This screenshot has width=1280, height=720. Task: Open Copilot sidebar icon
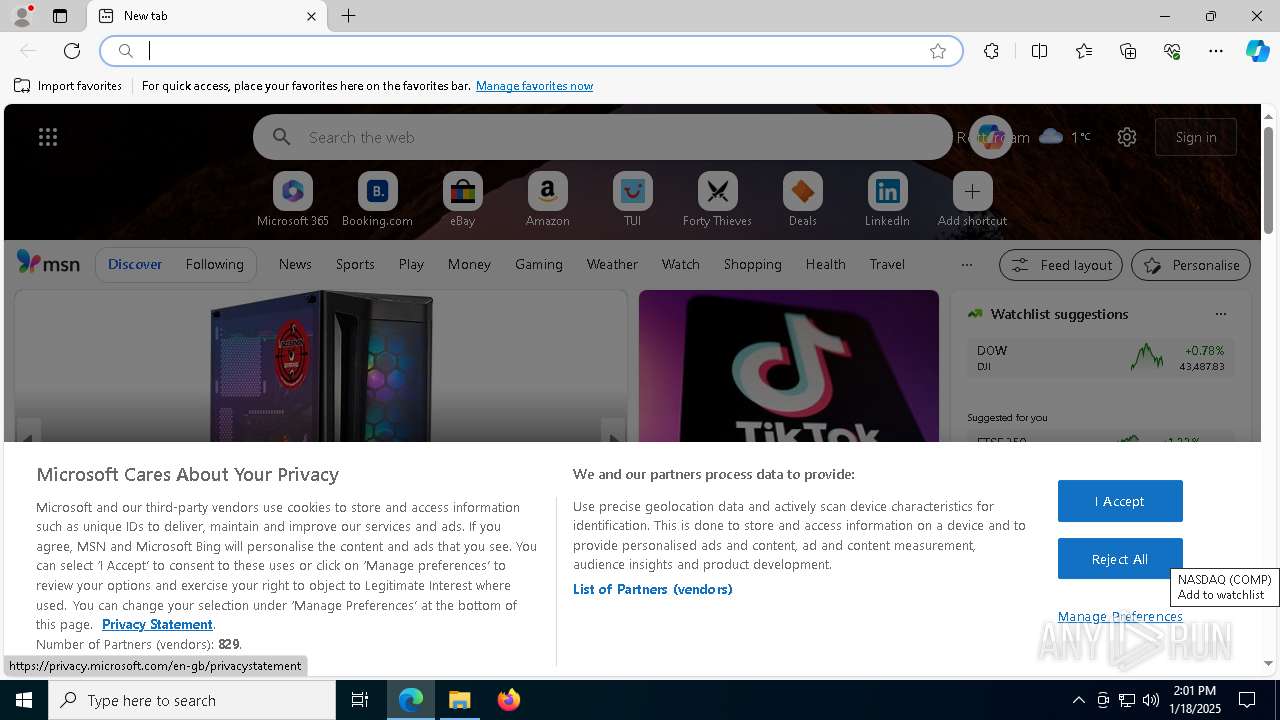tap(1257, 51)
